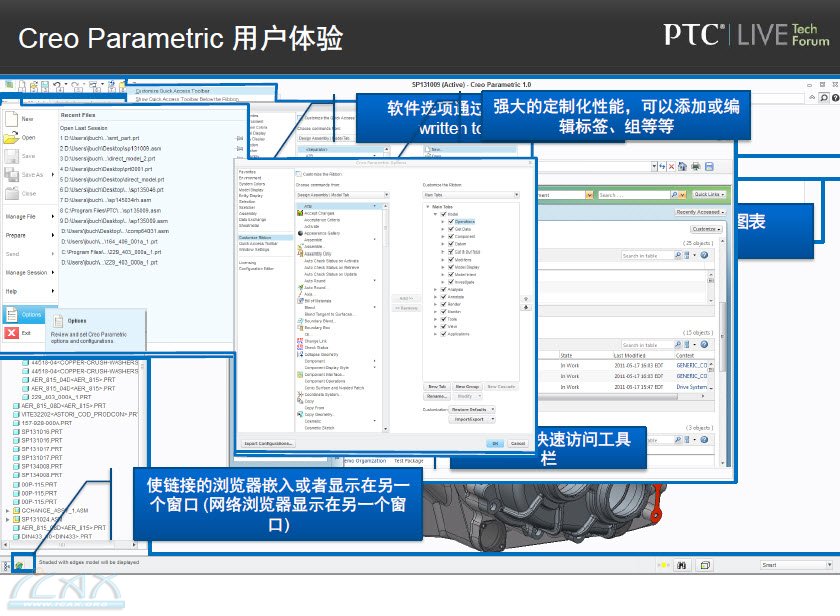Expand the Manage Session submenu
This screenshot has height=616, width=840.
coord(30,272)
